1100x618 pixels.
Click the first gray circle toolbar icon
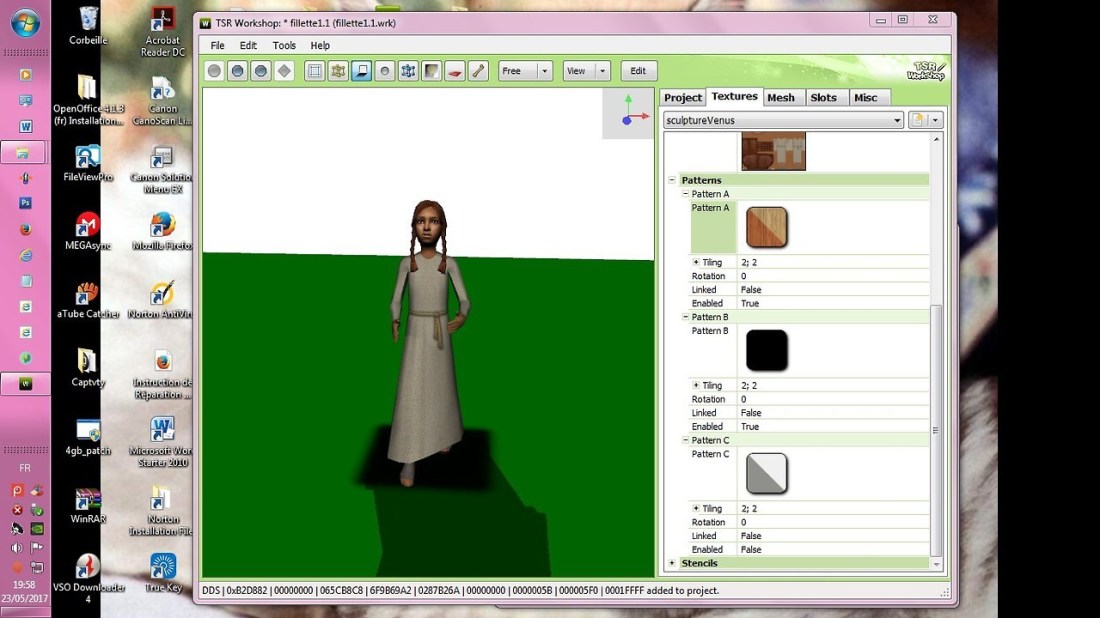214,71
